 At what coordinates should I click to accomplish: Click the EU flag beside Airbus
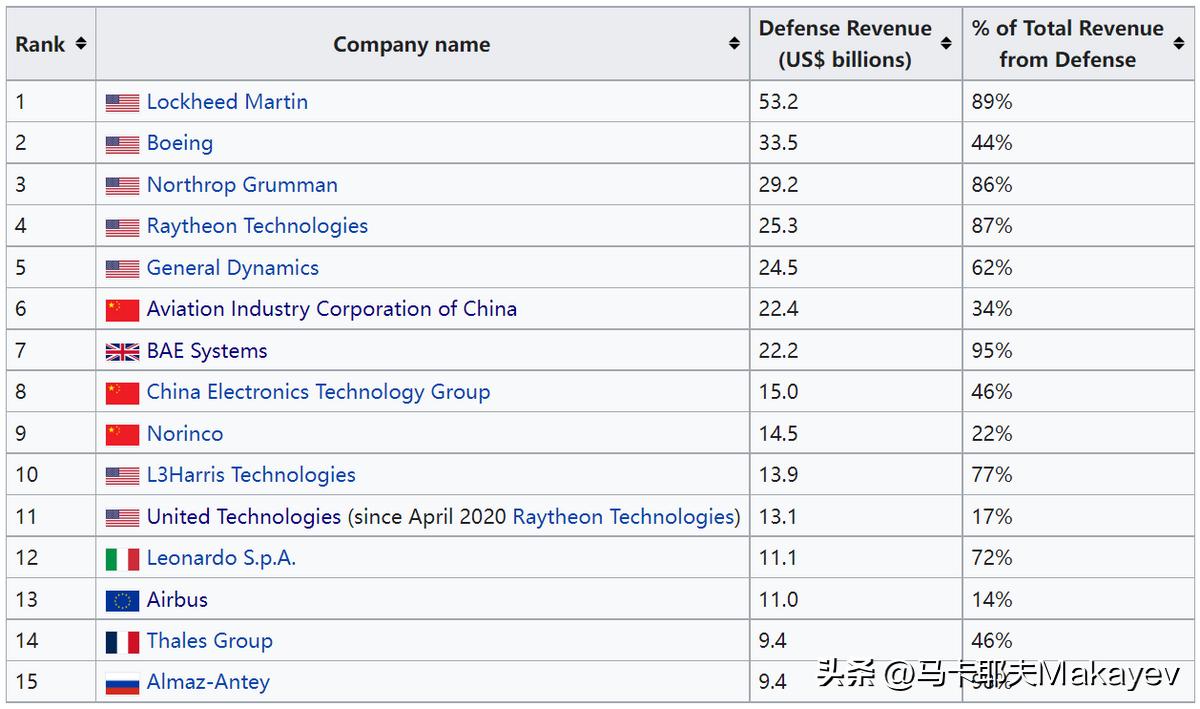pos(122,601)
